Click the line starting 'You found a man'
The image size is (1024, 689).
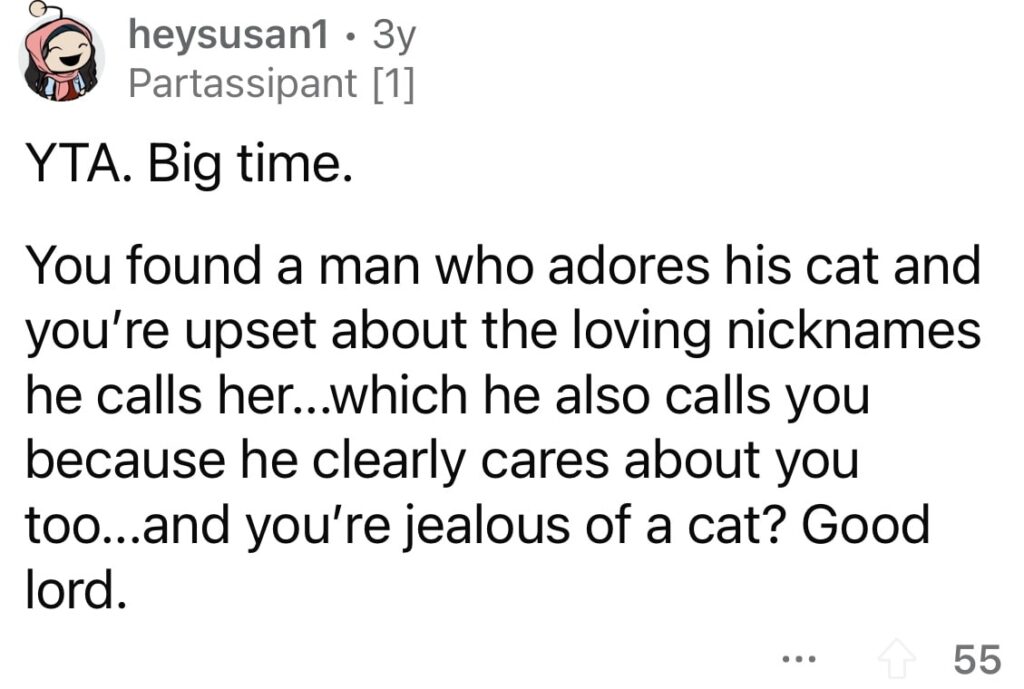click(x=503, y=265)
